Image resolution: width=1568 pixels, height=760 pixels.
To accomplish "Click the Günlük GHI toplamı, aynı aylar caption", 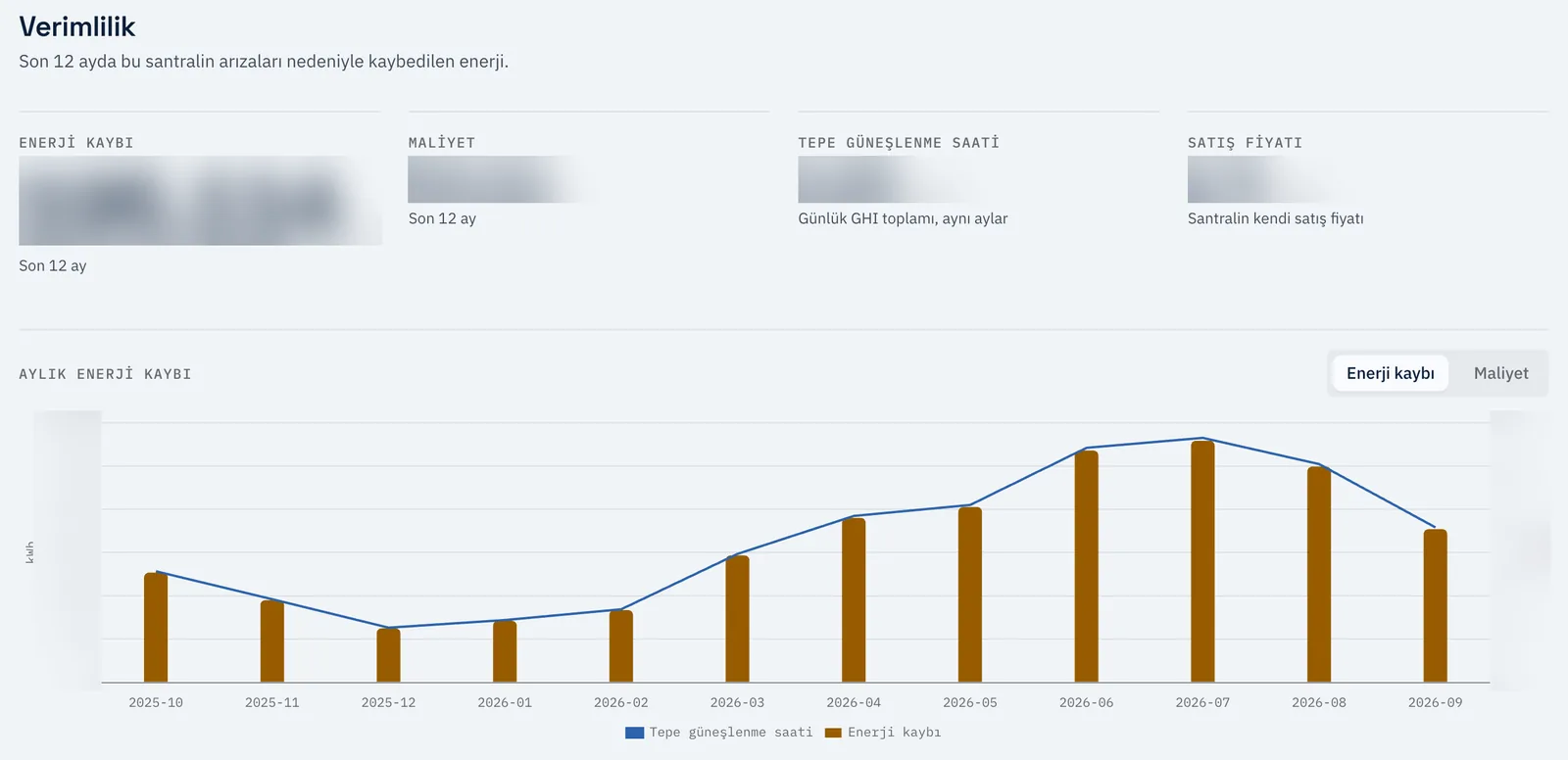I will pyautogui.click(x=903, y=218).
